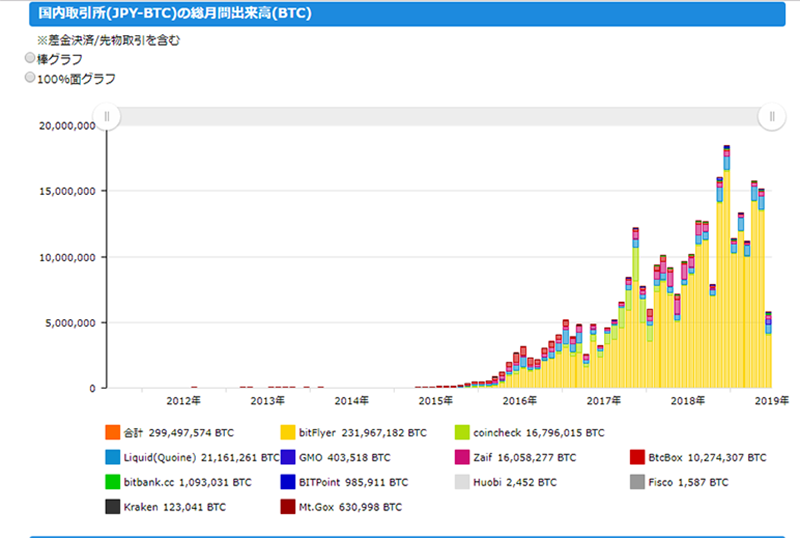This screenshot has width=800, height=538.
Task: Click the 15,000,000 y-axis label
Action: (x=67, y=191)
